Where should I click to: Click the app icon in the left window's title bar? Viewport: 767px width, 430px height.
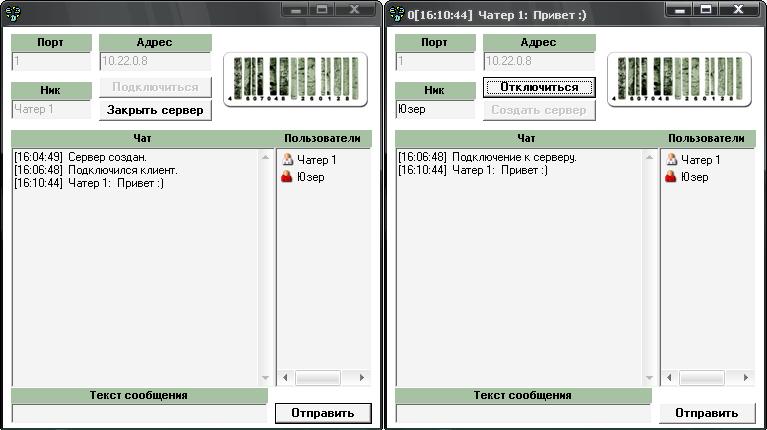pos(13,14)
